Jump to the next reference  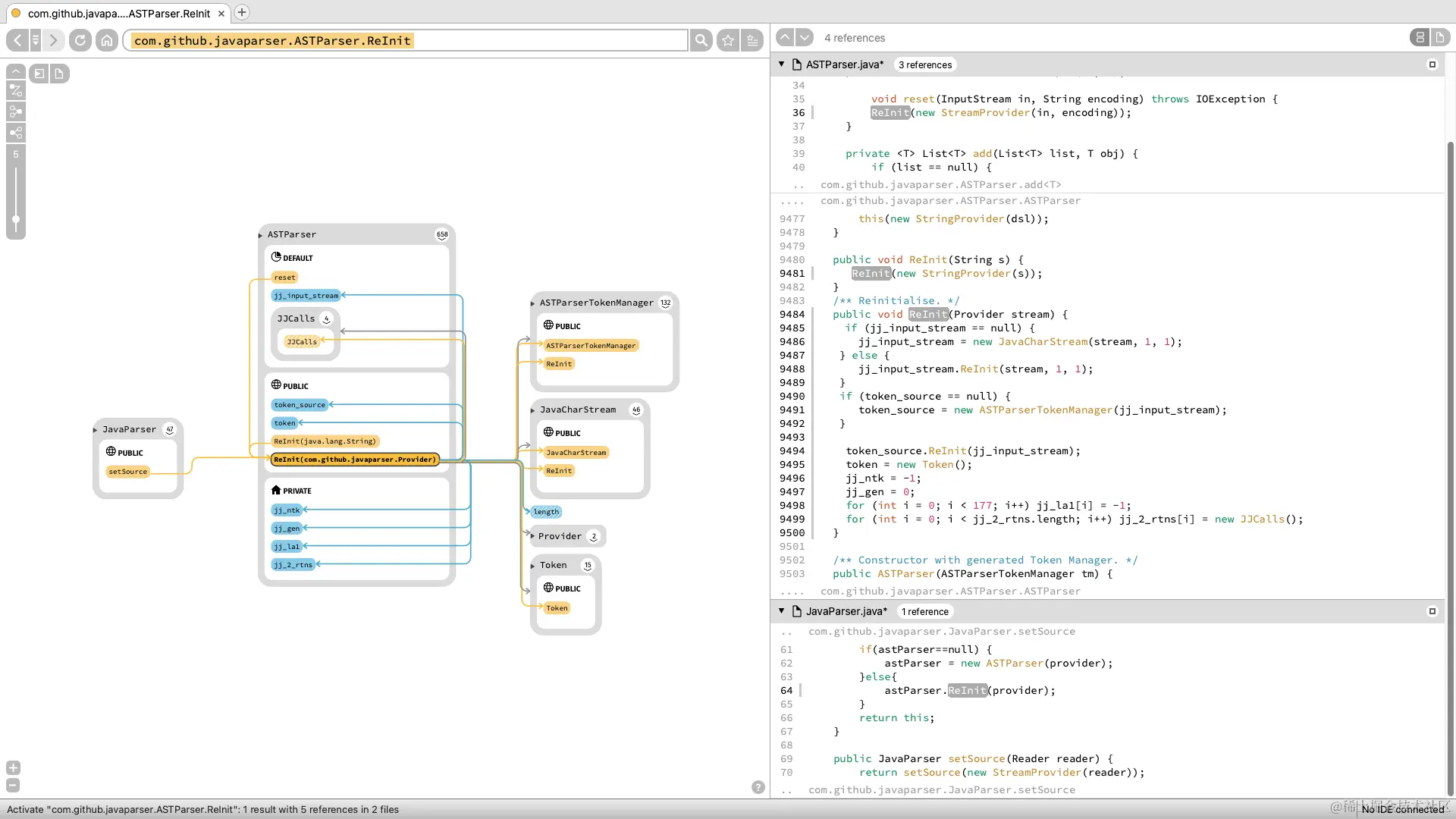(x=805, y=37)
